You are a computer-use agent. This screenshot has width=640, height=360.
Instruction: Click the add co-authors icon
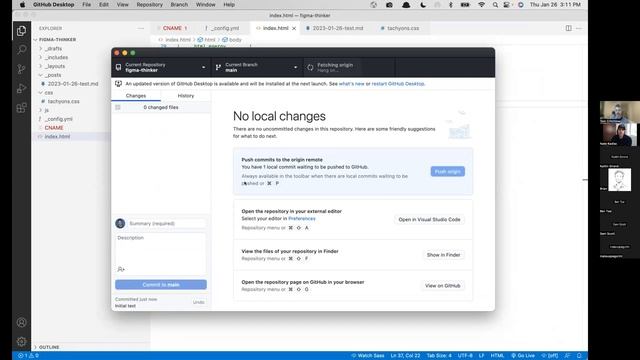121,269
